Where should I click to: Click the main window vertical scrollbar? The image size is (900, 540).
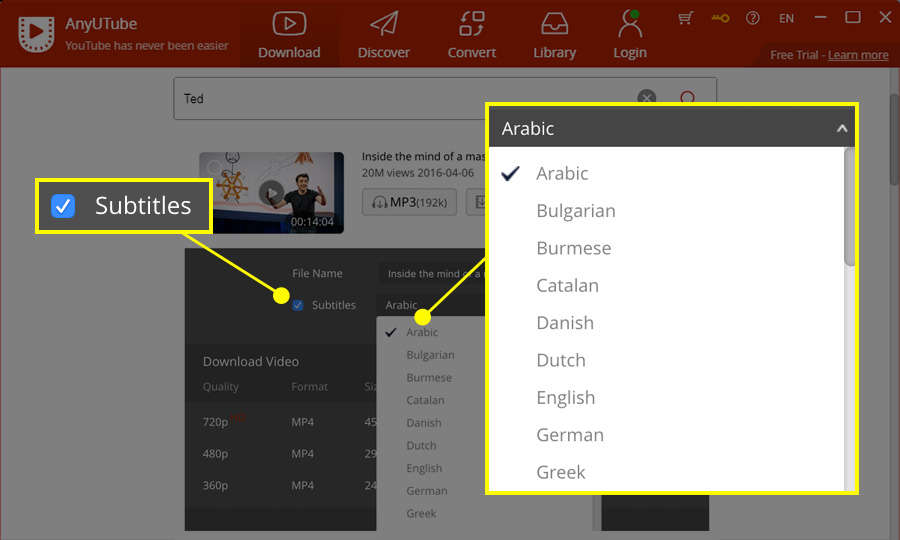point(894,141)
